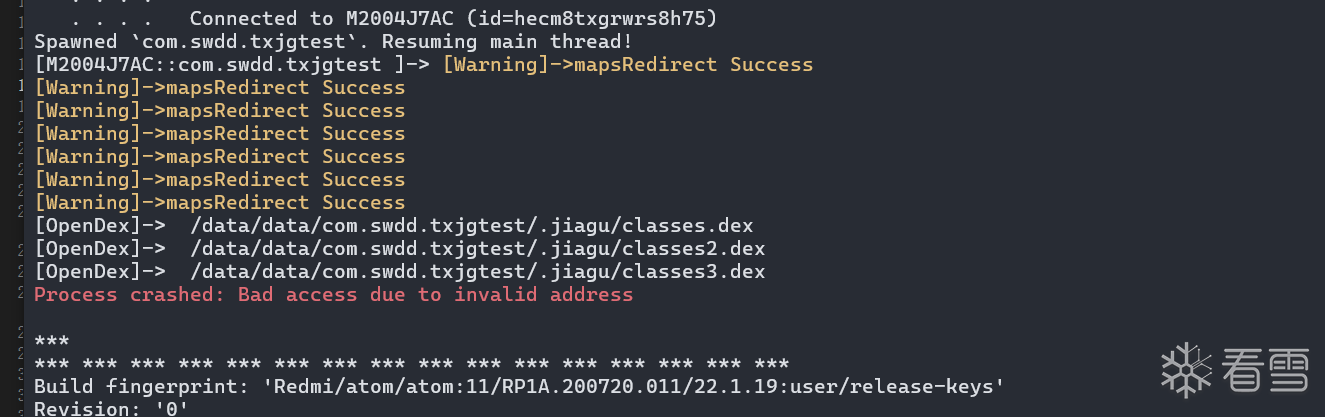Click the classes3.dex file path
This screenshot has width=1325, height=417.
478,272
